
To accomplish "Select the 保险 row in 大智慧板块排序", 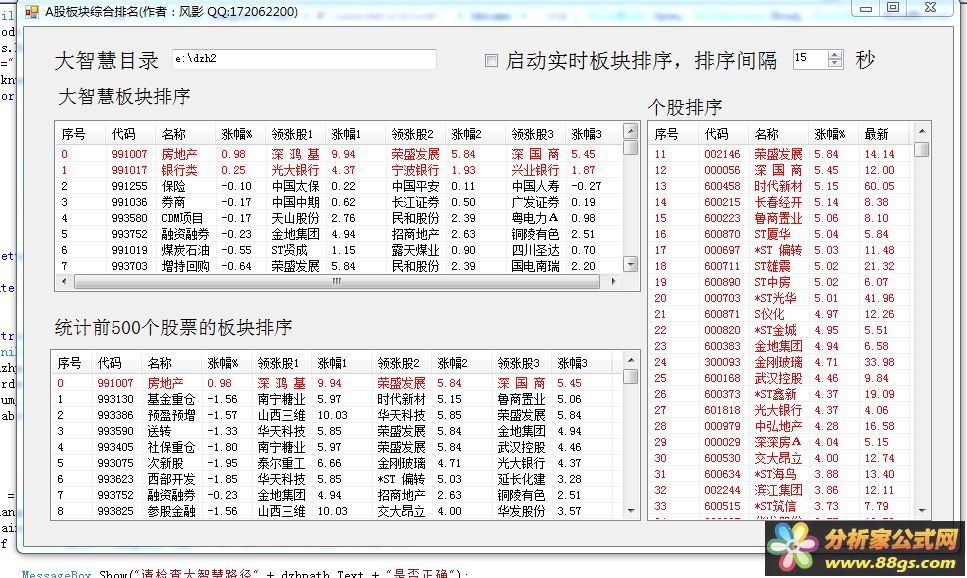I will coord(339,186).
